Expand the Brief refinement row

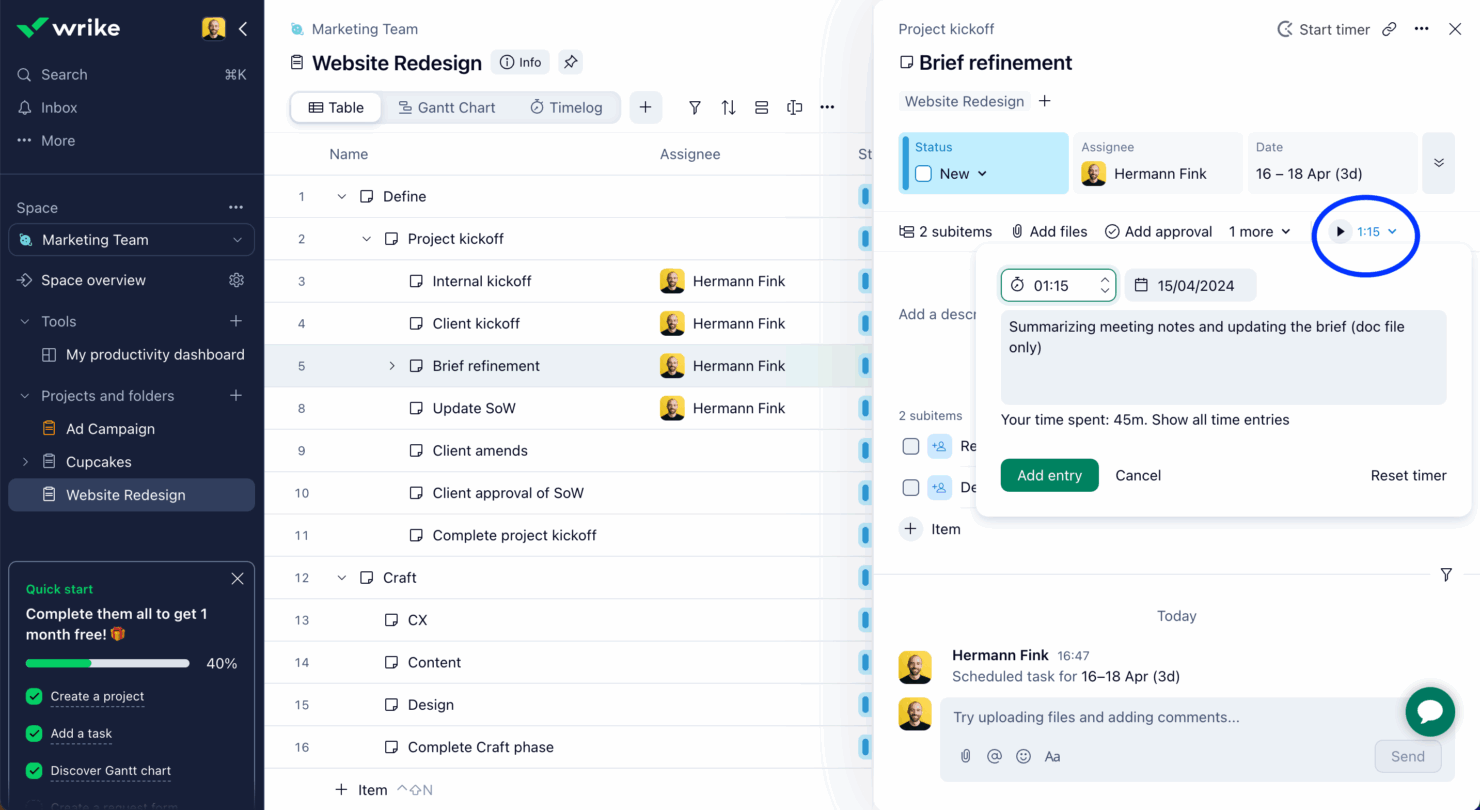tap(392, 366)
